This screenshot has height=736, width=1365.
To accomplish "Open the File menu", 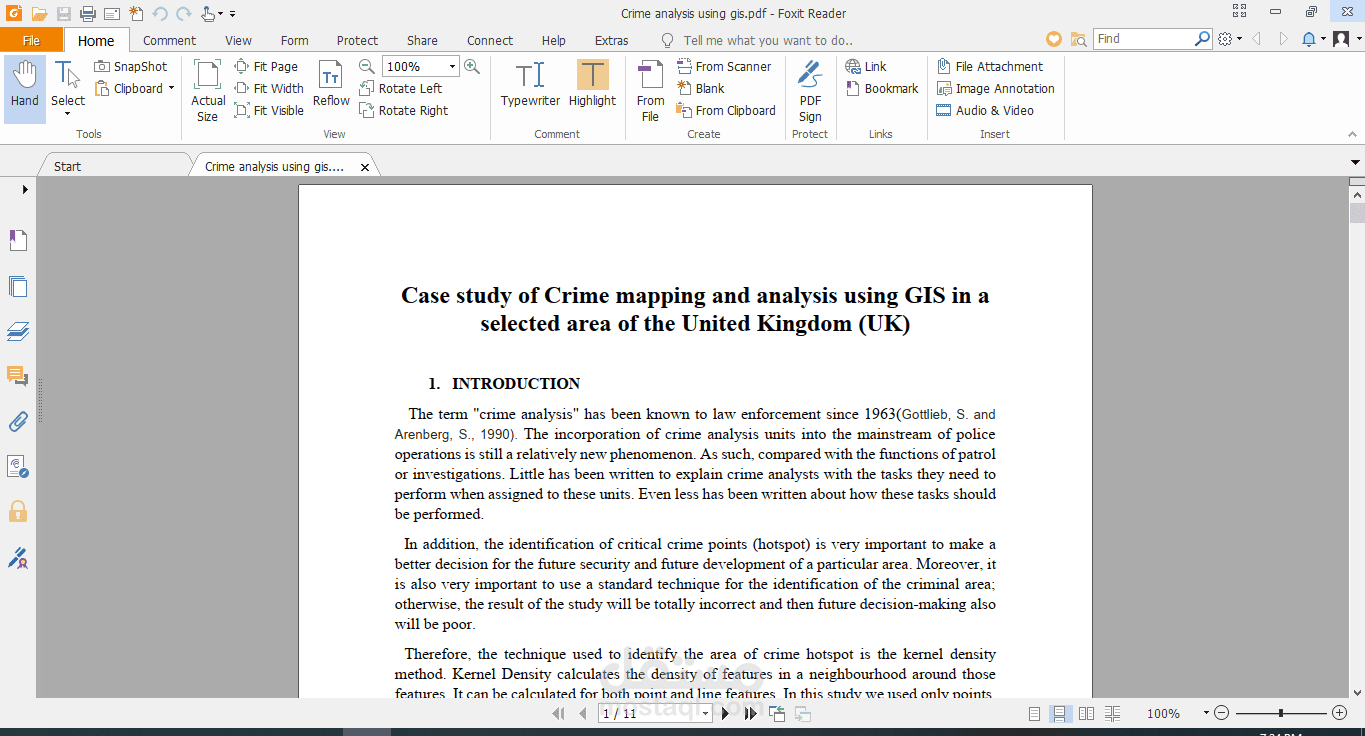I will [x=31, y=41].
